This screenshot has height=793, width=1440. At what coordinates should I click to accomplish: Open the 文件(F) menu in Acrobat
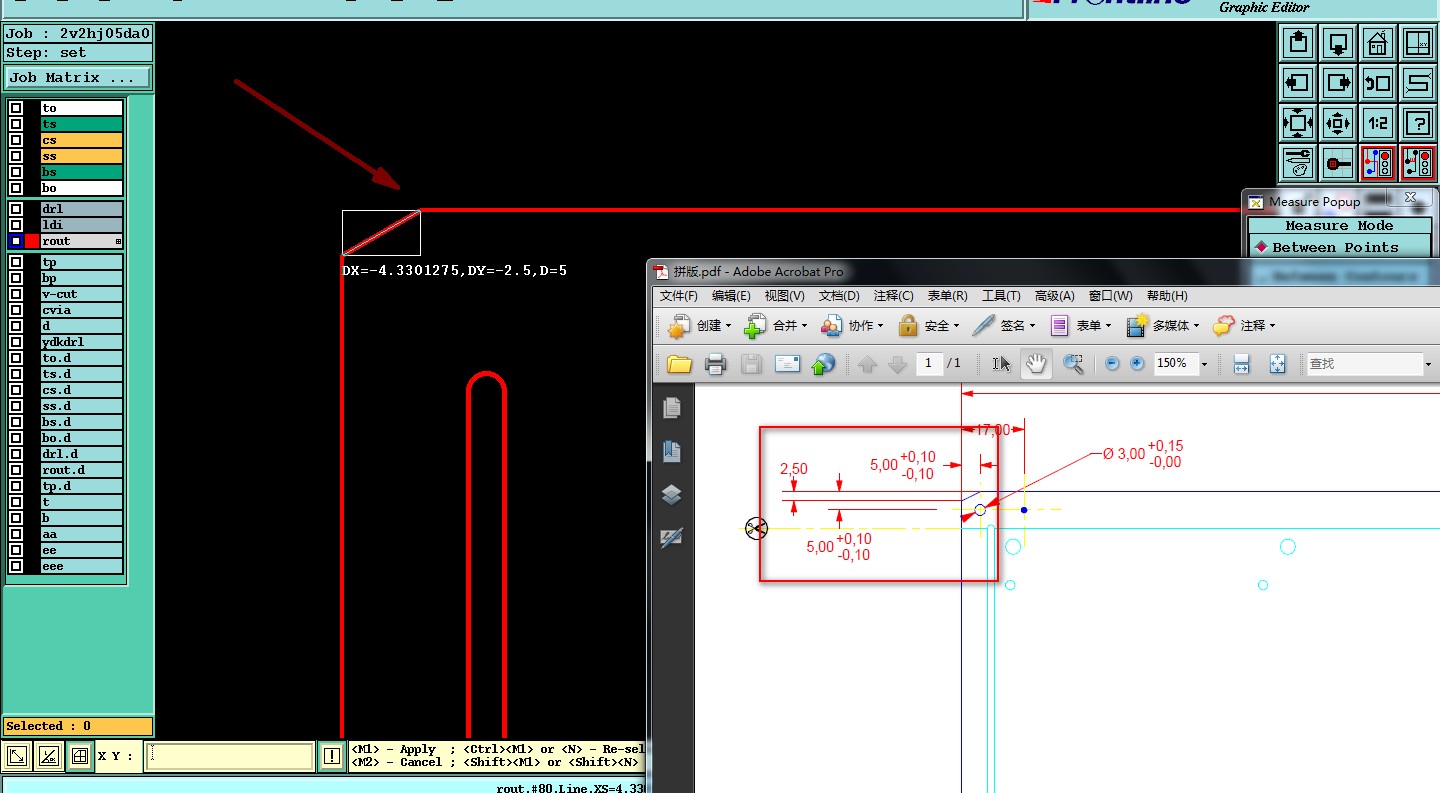click(679, 296)
